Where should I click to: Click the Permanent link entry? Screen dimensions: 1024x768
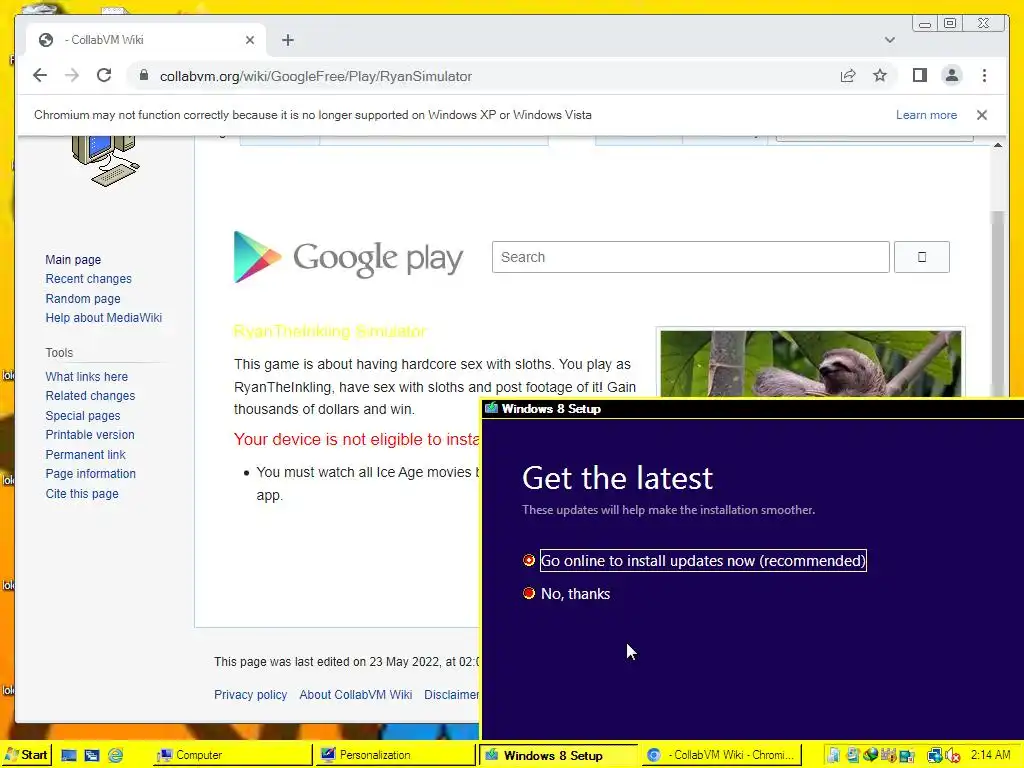pyautogui.click(x=86, y=455)
